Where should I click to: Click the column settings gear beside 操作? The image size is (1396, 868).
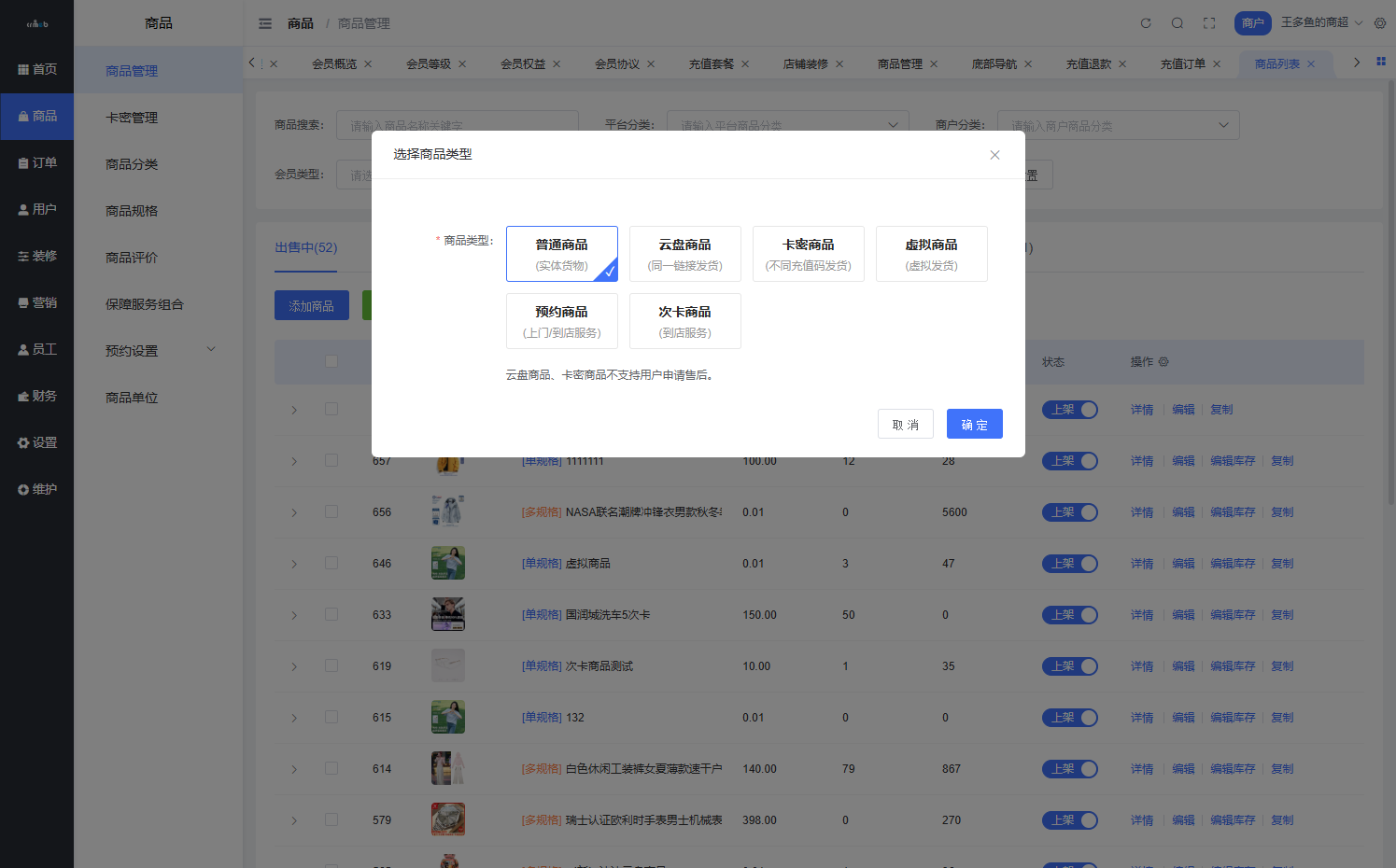click(x=1163, y=362)
